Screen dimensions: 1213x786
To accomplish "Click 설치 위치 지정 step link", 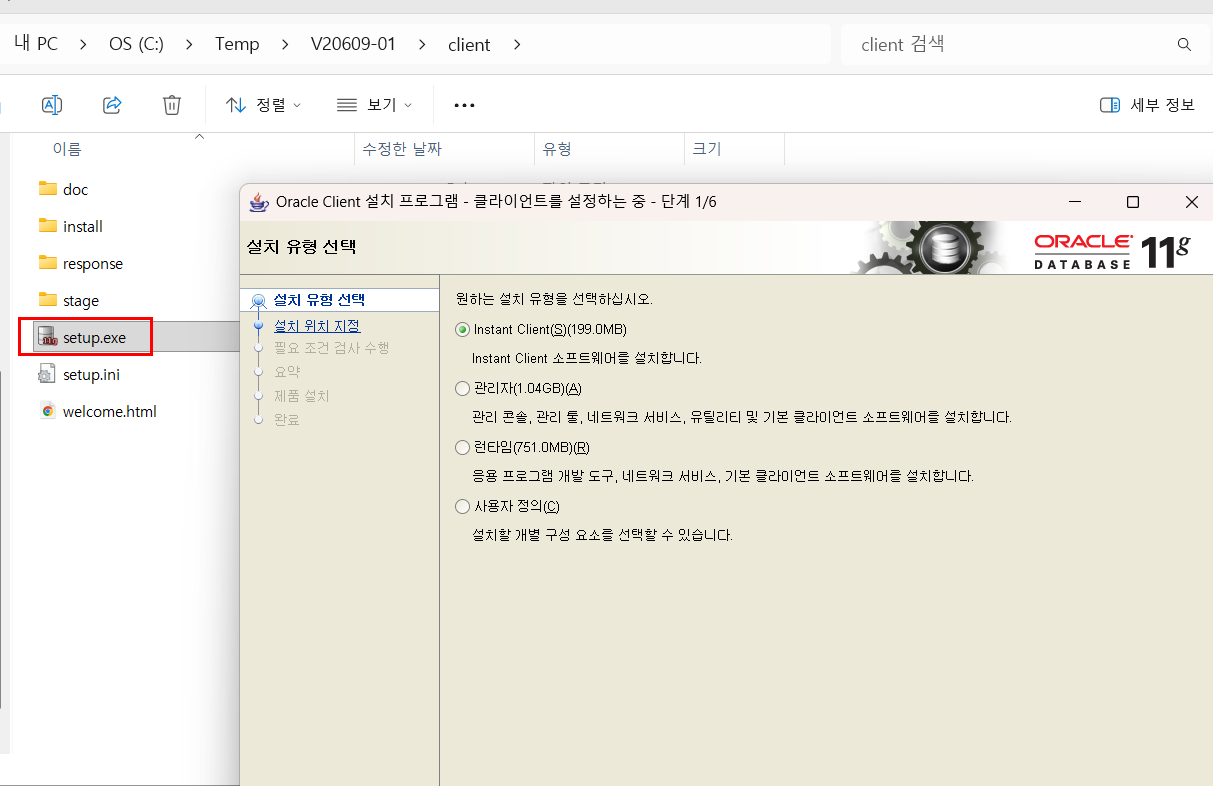I will pyautogui.click(x=317, y=325).
